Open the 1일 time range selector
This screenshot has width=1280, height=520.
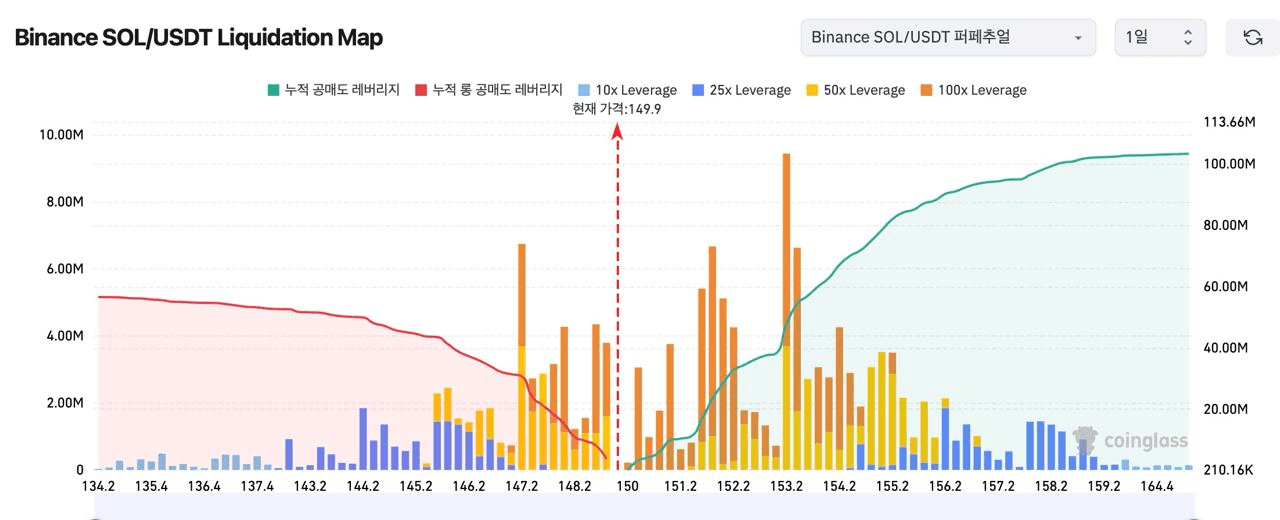click(1160, 37)
